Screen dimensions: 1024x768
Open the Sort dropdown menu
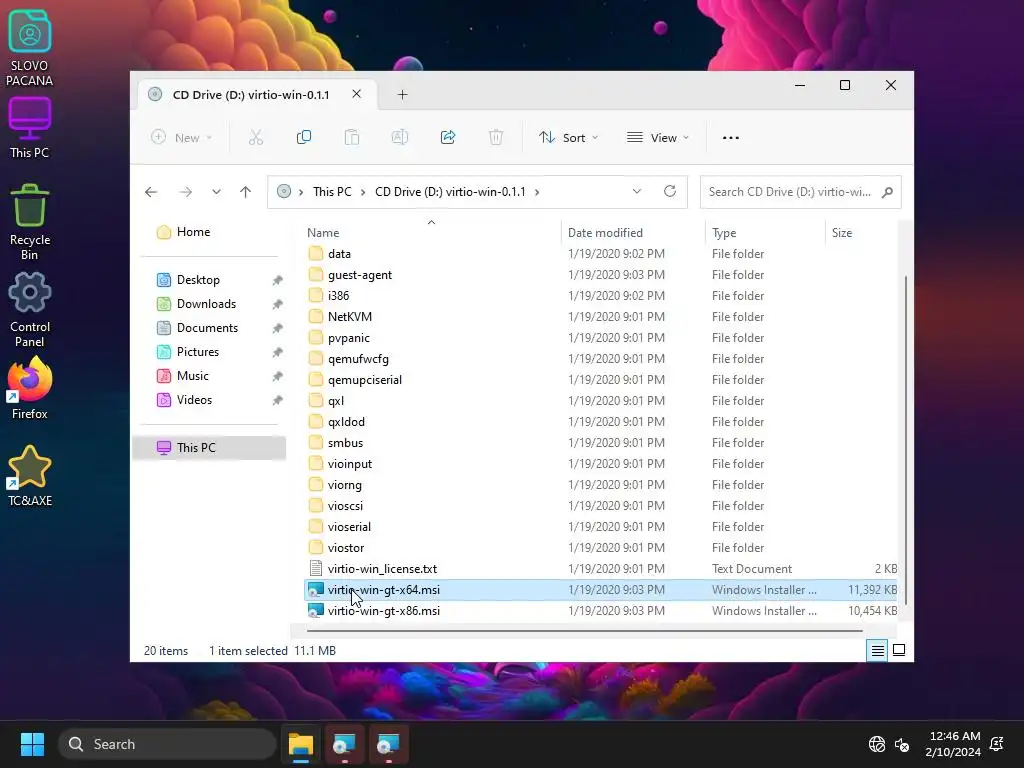click(x=568, y=138)
